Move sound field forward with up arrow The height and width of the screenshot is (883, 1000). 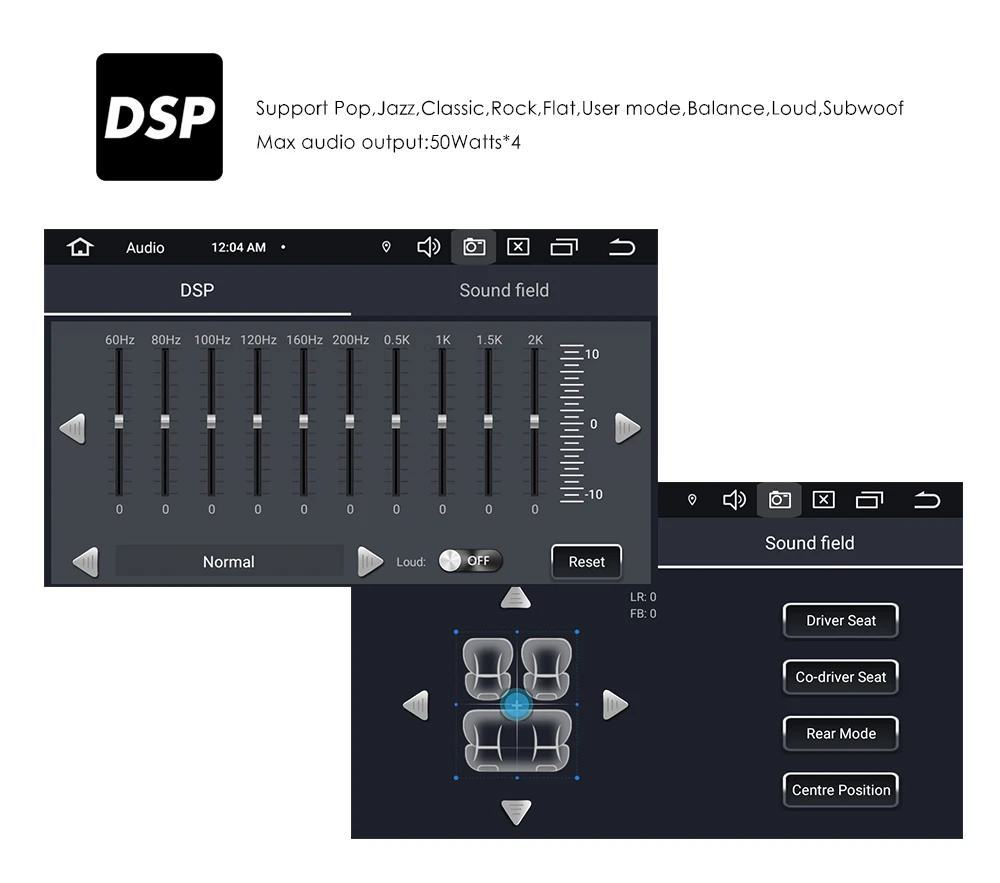[x=516, y=598]
